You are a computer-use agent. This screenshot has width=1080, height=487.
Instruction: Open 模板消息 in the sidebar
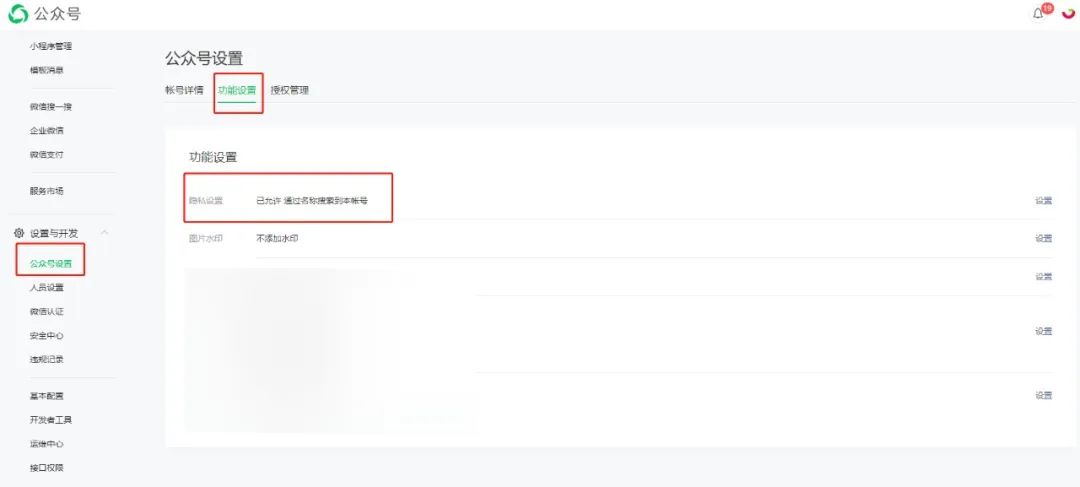tap(47, 70)
